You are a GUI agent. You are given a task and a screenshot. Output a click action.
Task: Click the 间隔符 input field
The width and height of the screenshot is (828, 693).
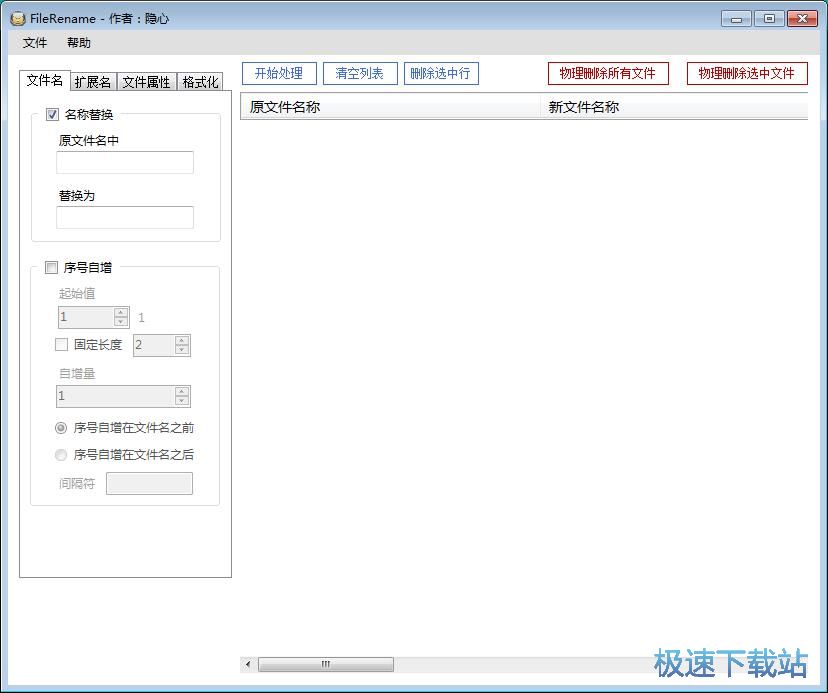149,484
